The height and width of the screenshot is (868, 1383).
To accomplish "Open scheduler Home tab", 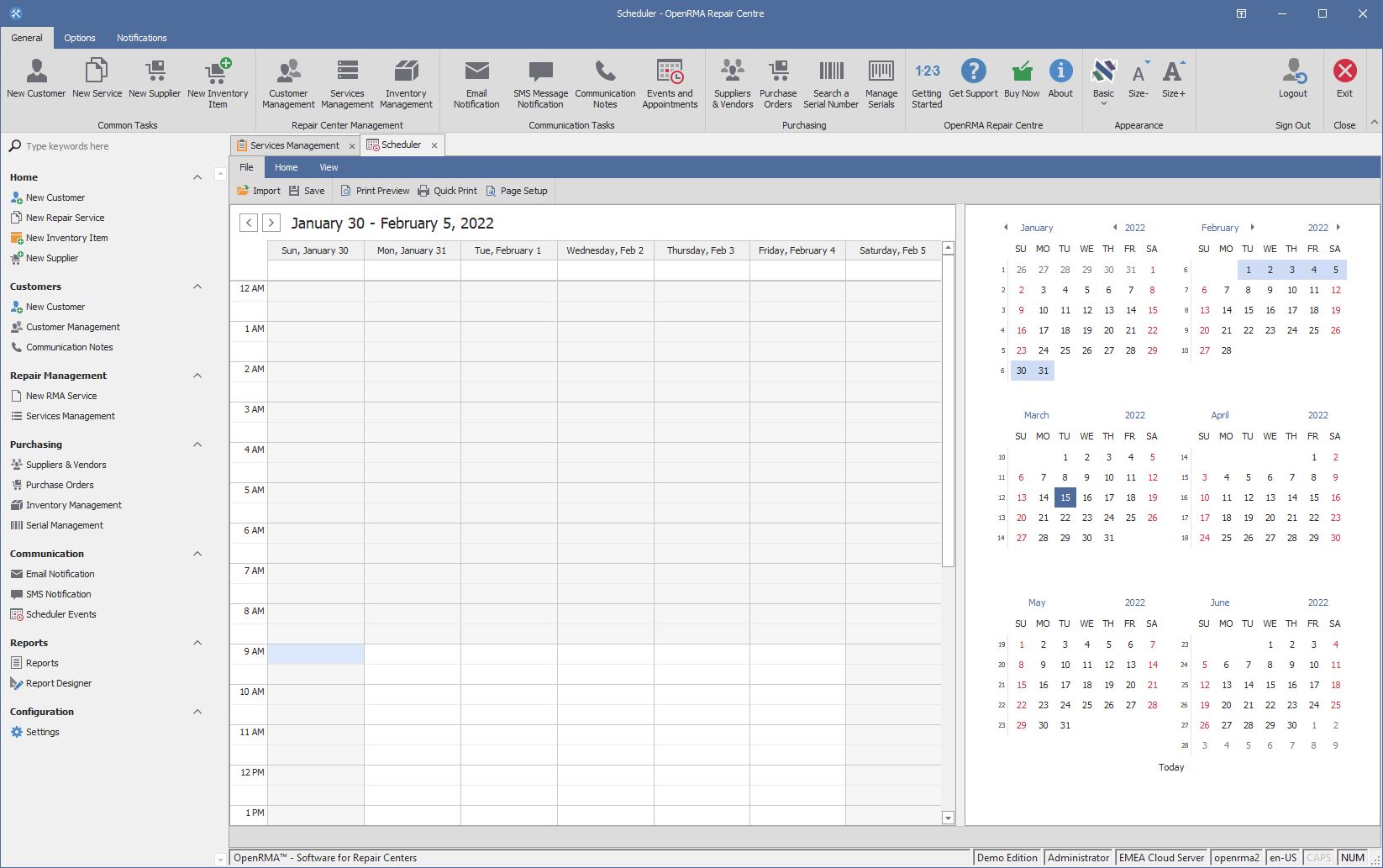I will [x=286, y=167].
